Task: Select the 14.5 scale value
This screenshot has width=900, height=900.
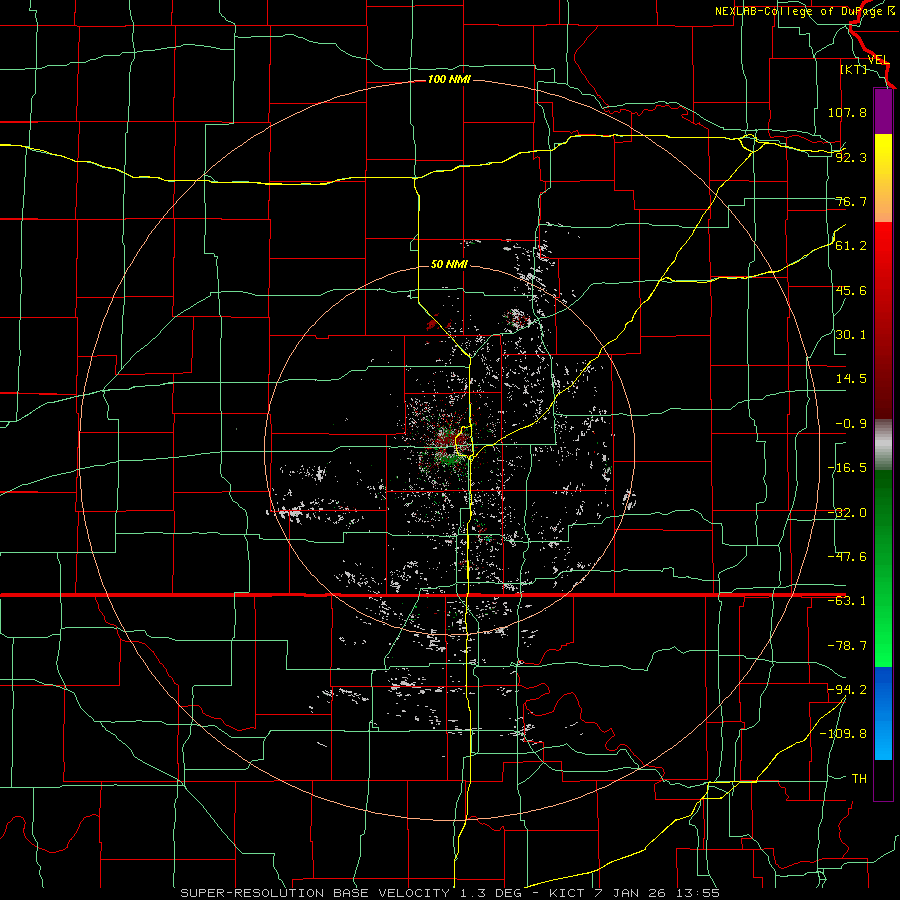Action: coord(851,379)
